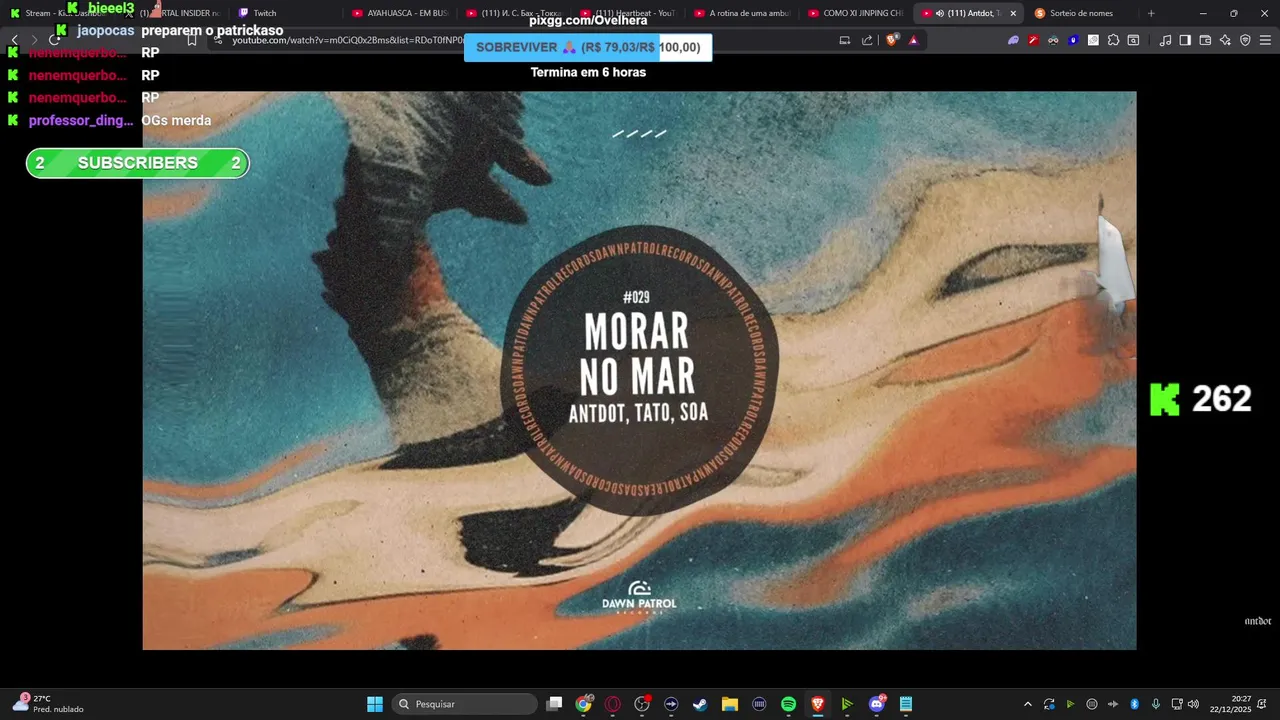Show hidden system tray icons
Image resolution: width=1280 pixels, height=720 pixels.
[1027, 704]
